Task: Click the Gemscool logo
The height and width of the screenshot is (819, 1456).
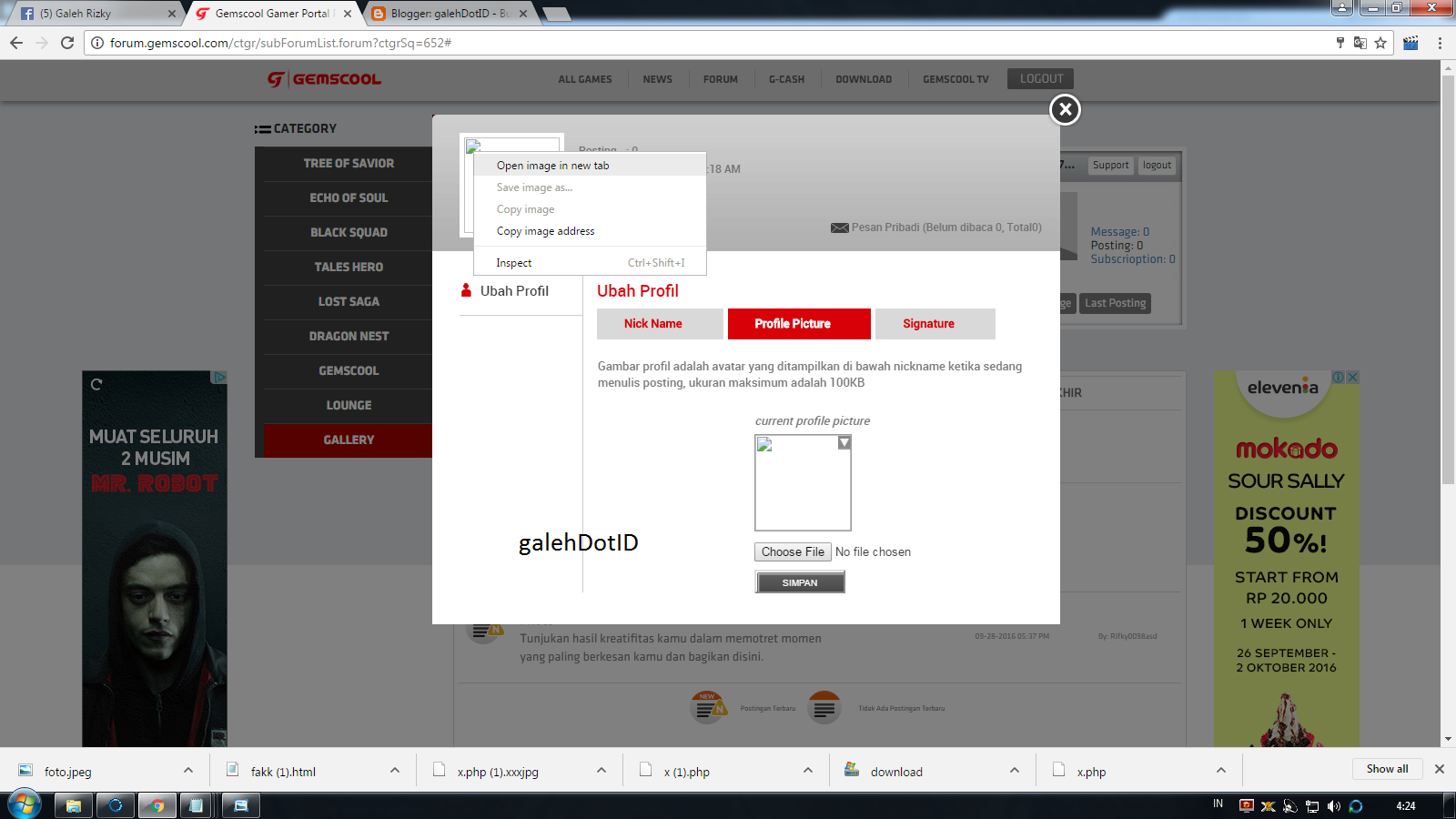Action: [323, 79]
